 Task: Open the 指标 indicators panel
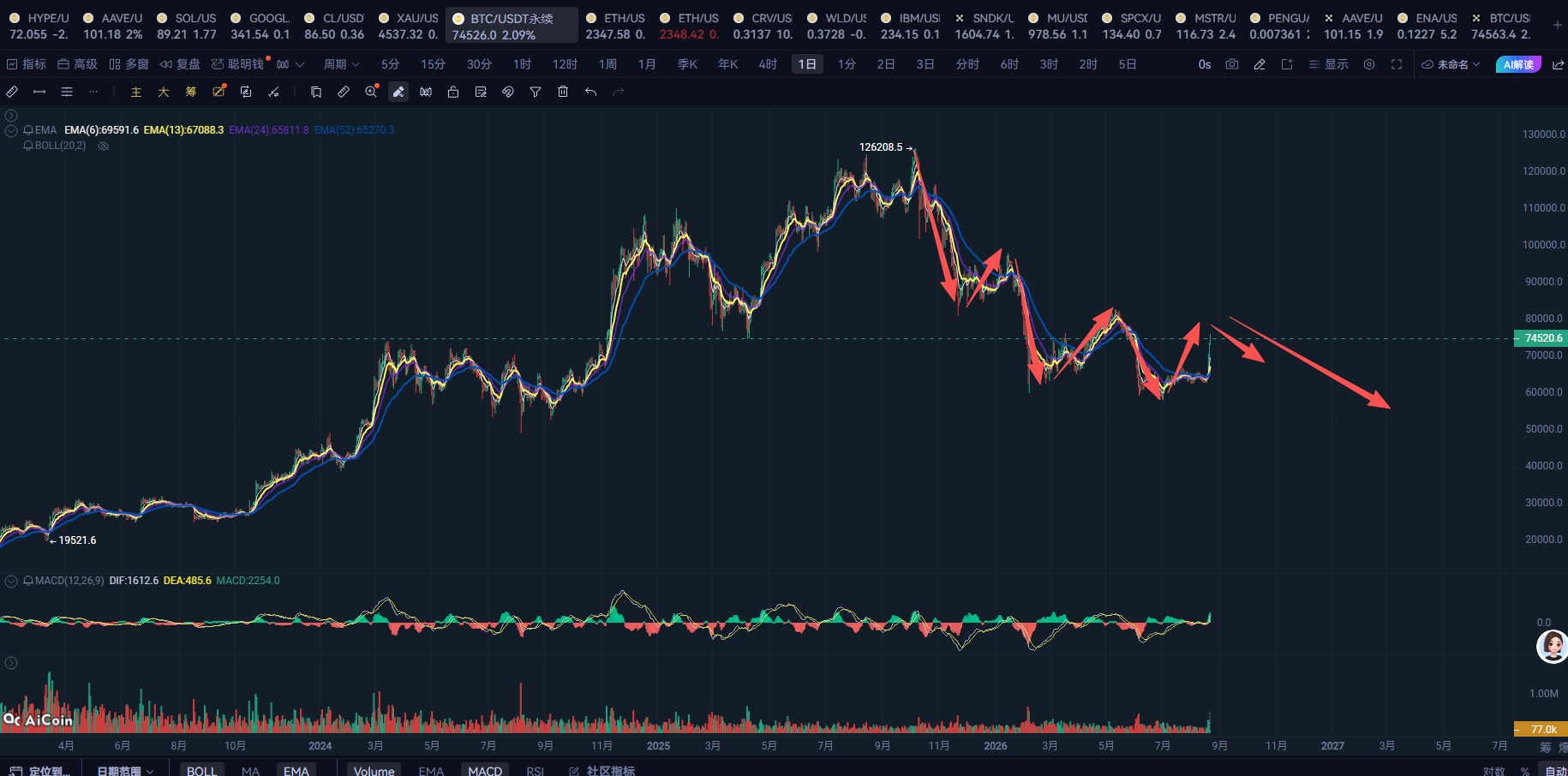26,64
